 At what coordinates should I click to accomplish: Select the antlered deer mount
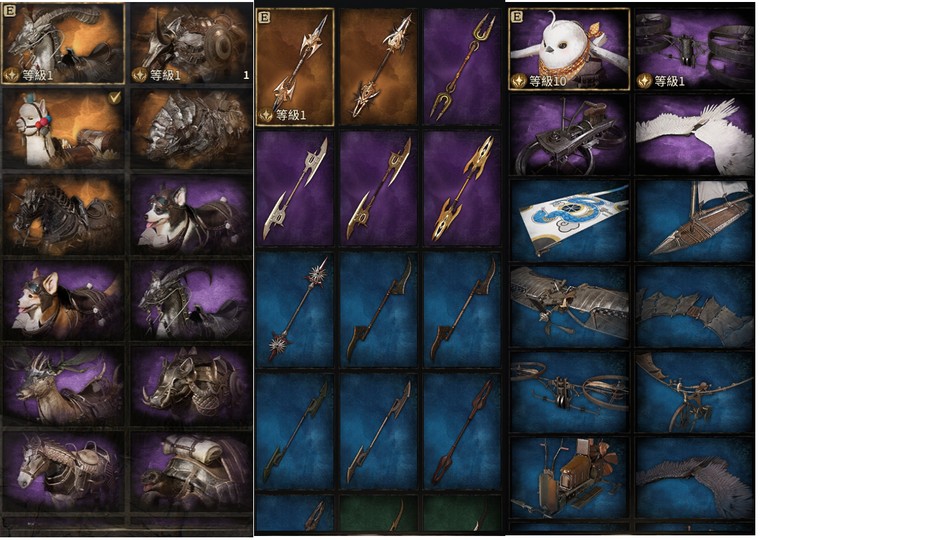click(64, 386)
